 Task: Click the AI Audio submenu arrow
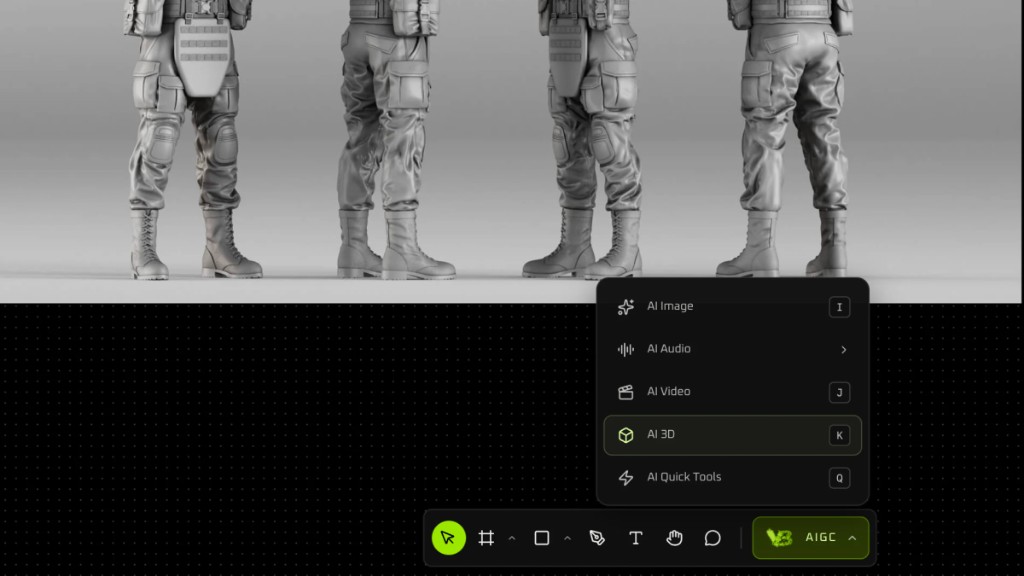(x=844, y=350)
